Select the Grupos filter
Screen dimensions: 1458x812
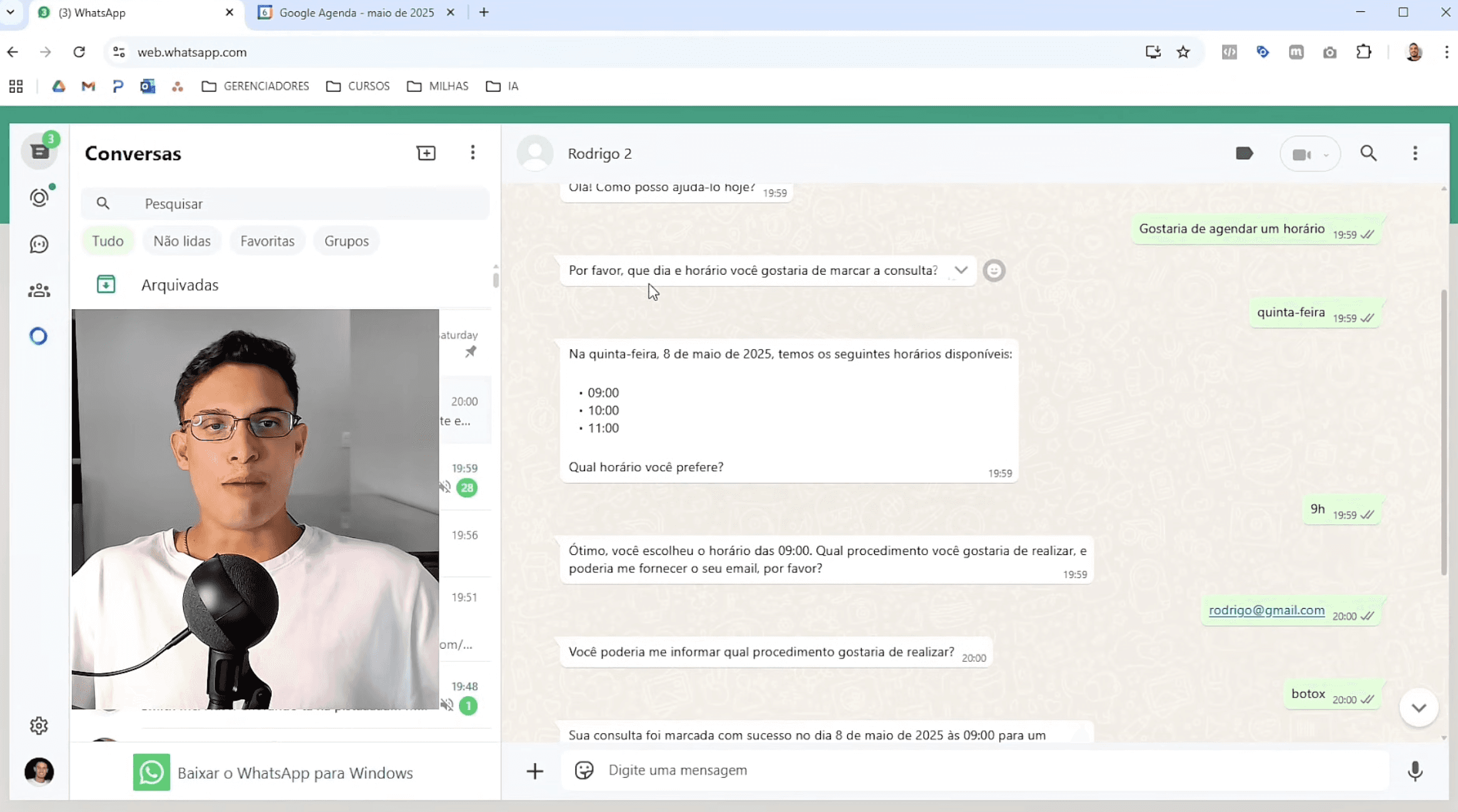tap(346, 241)
